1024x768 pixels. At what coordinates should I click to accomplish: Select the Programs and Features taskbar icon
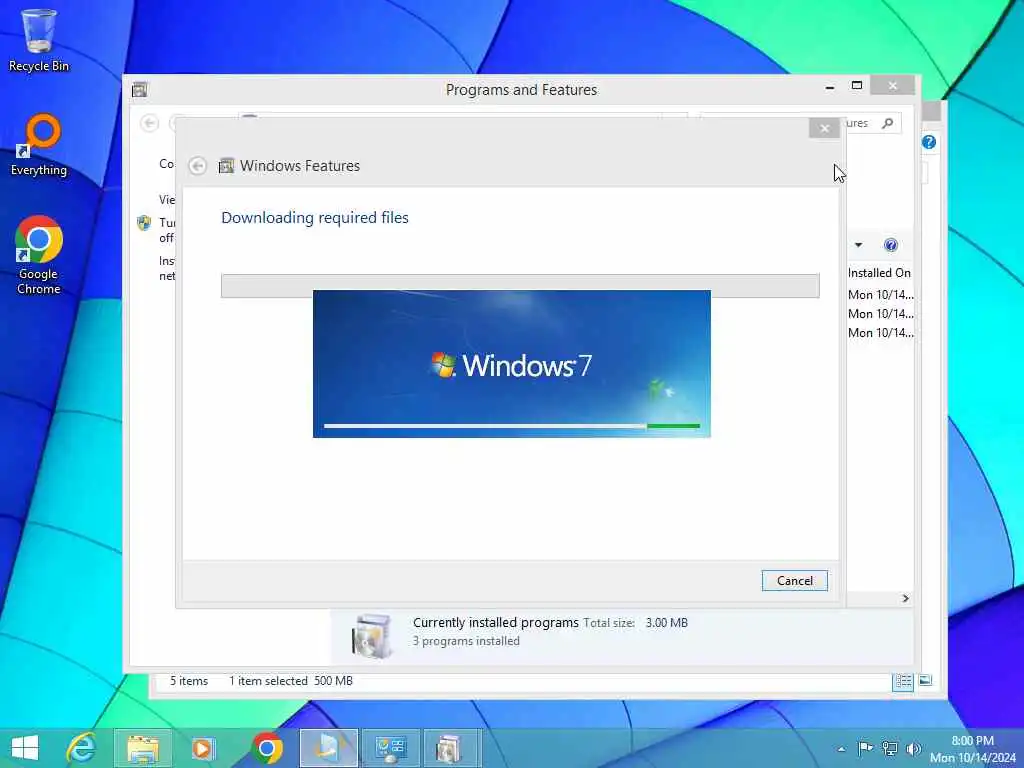(451, 748)
